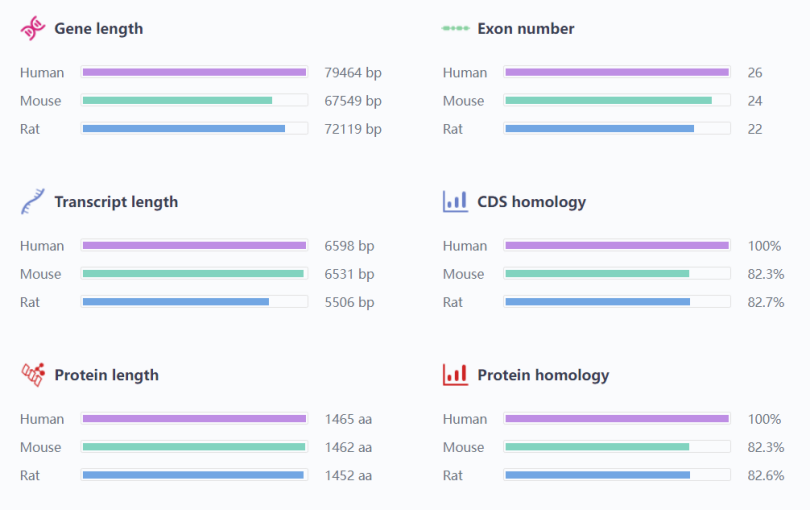Click the Mouse CDS homology green bar
Screen dimensions: 811x510
click(597, 273)
